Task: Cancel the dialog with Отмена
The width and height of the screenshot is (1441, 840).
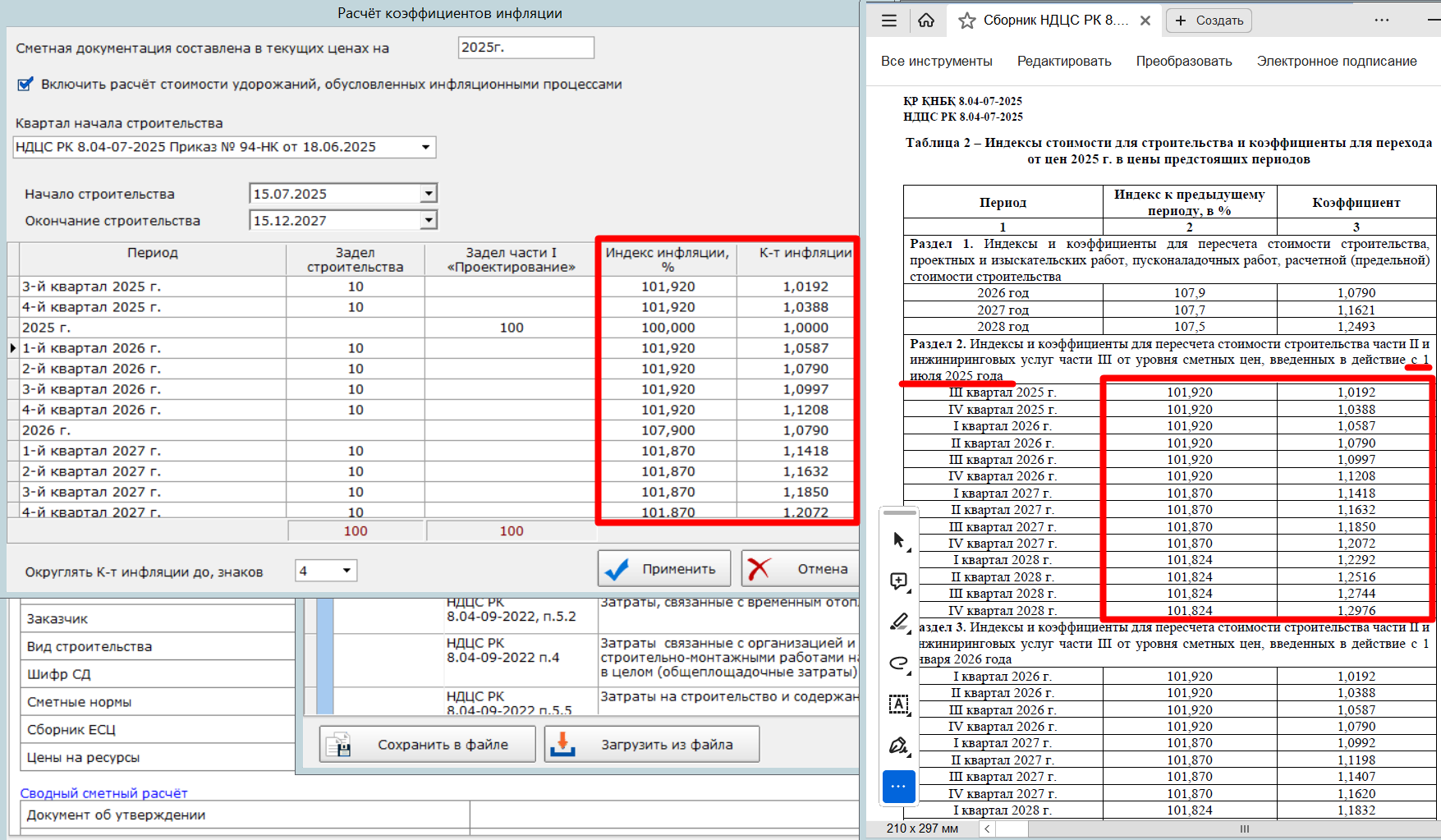Action: tap(801, 569)
